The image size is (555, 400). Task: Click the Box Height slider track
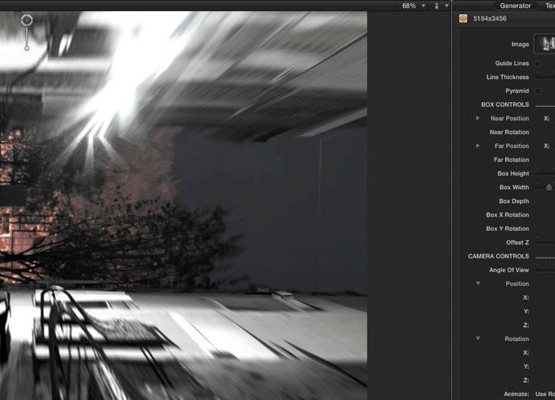click(x=545, y=173)
